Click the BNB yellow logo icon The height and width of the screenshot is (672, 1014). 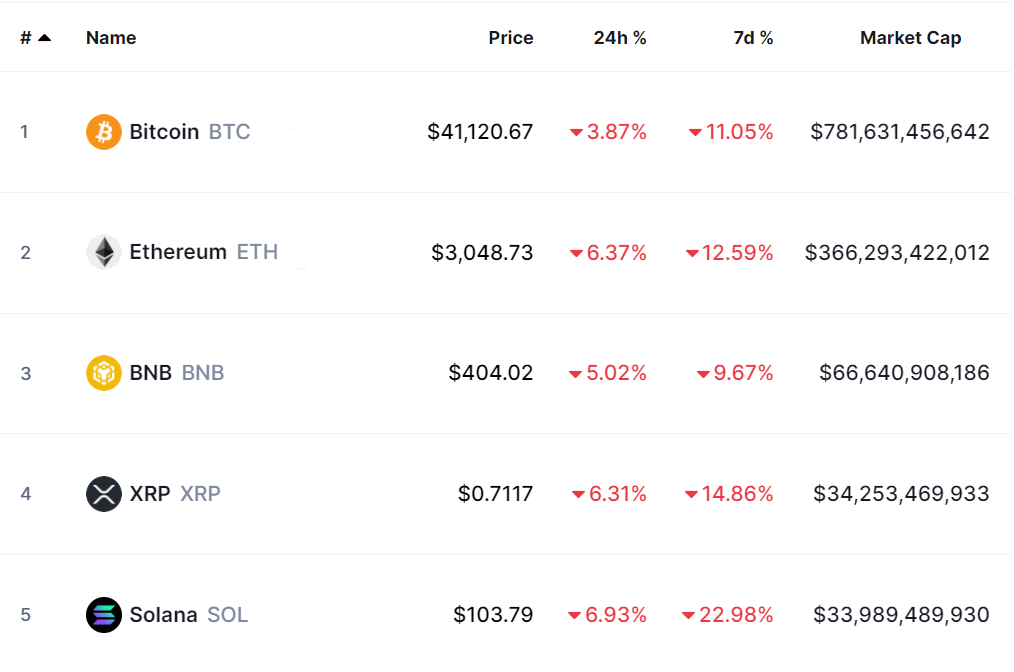104,373
